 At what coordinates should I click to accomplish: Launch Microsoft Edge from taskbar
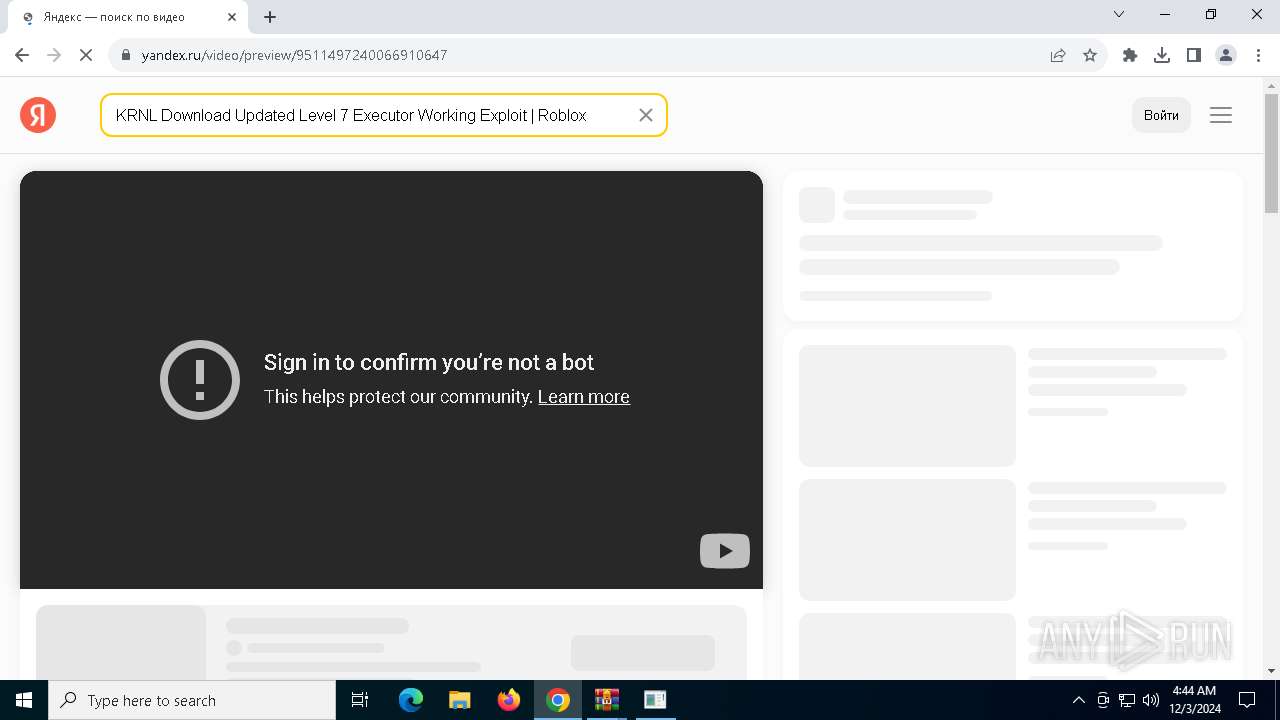tap(411, 700)
